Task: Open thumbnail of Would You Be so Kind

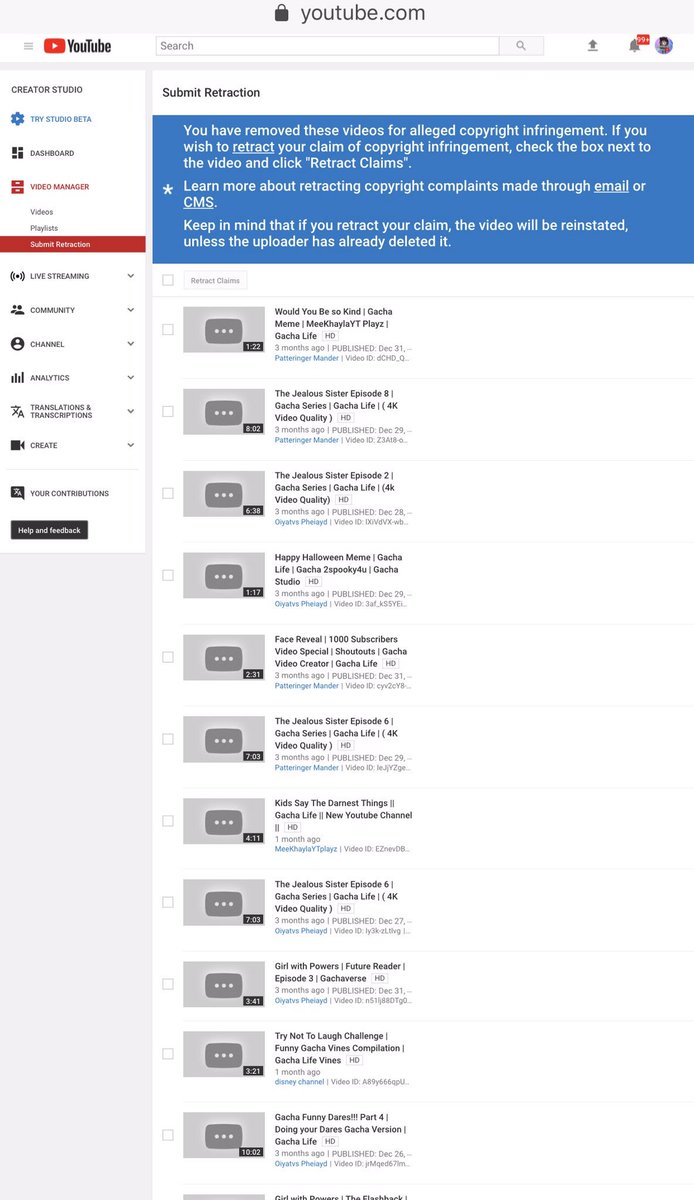Action: [224, 329]
